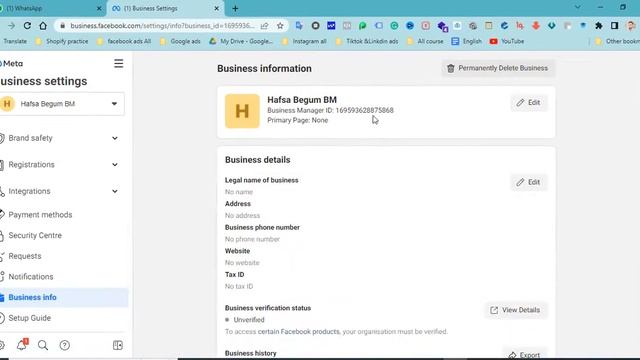Collapse sidebar using panel toggle icon
The width and height of the screenshot is (640, 360).
click(x=118, y=345)
